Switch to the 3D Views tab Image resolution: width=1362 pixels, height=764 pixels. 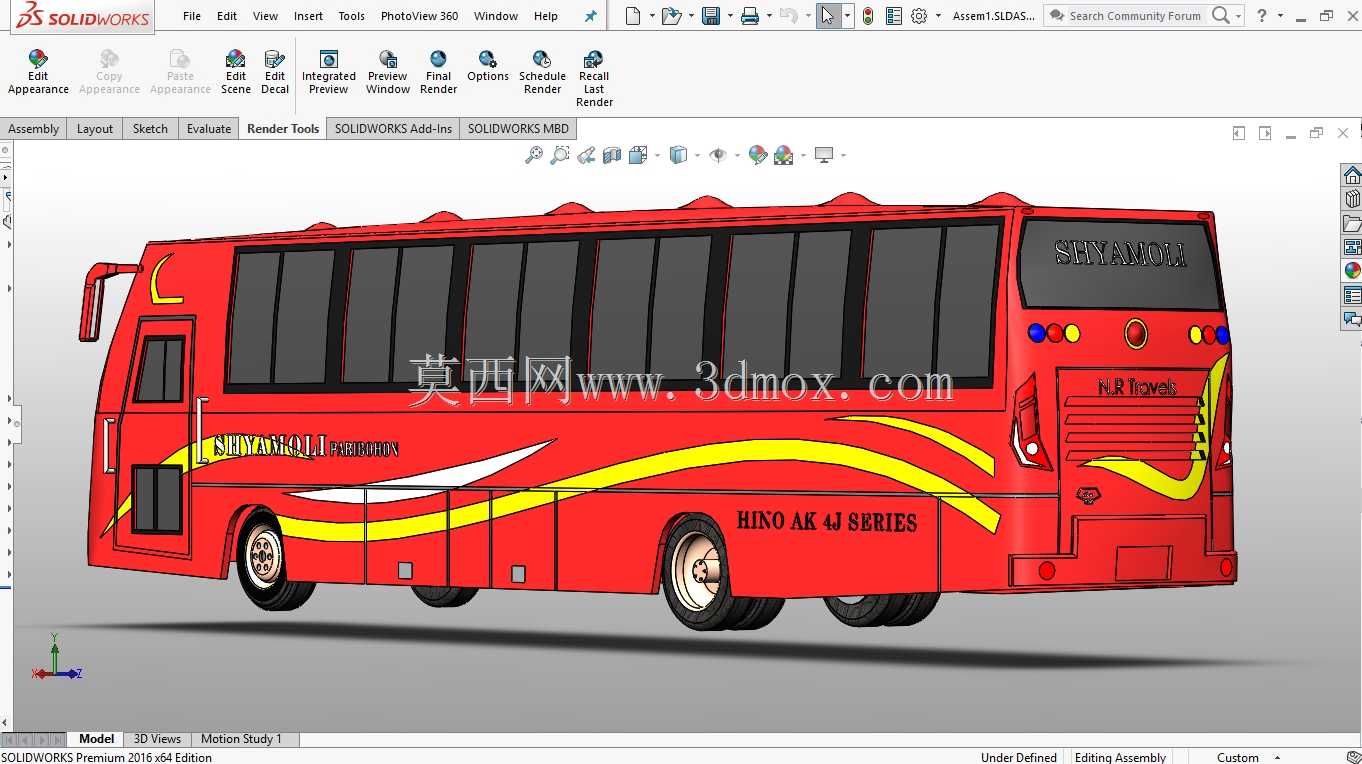[x=157, y=739]
